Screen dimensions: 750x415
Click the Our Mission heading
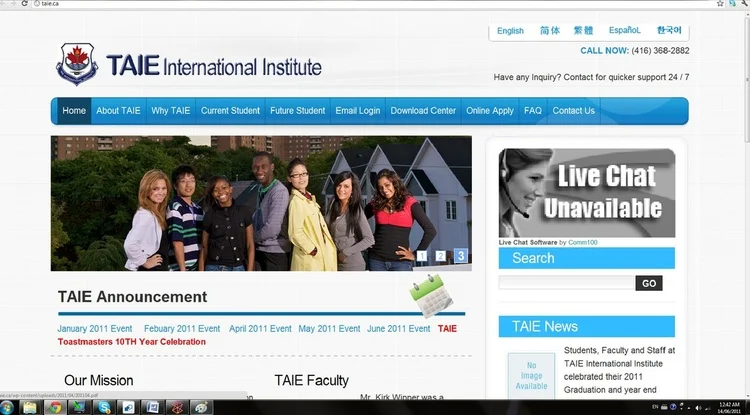[x=99, y=381]
